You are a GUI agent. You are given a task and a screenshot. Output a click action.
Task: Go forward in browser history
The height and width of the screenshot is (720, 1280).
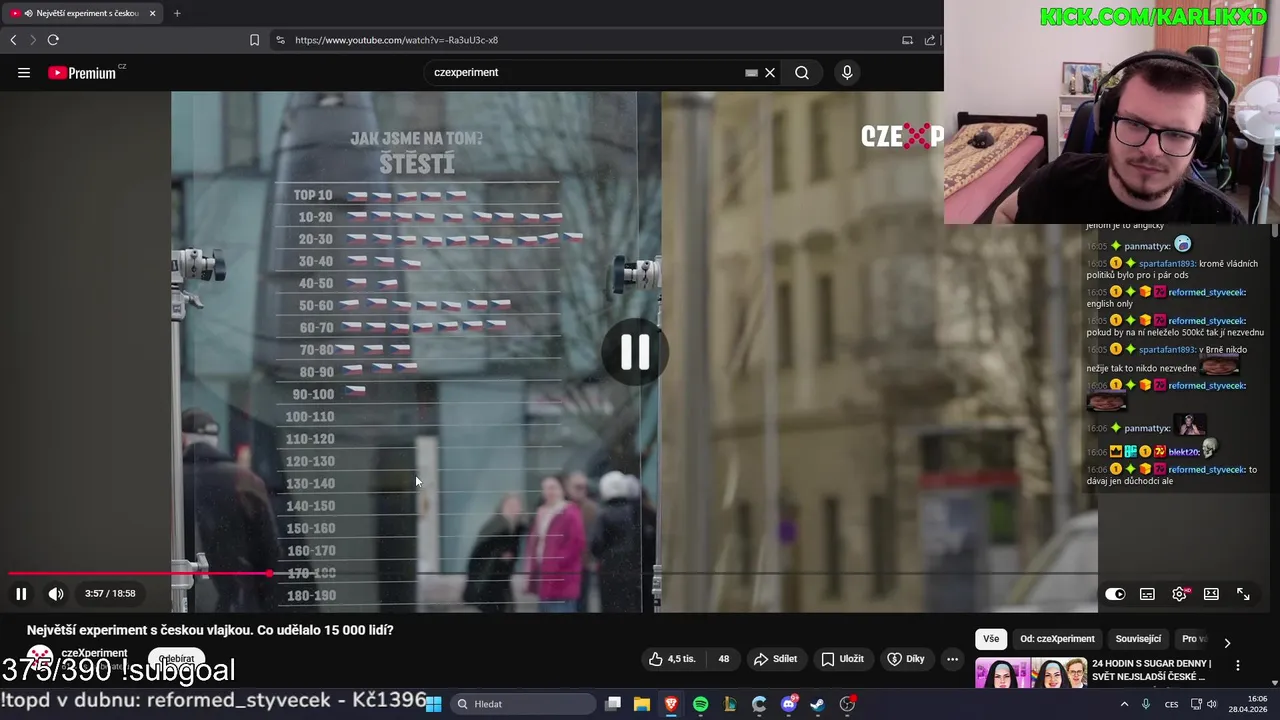tap(32, 40)
